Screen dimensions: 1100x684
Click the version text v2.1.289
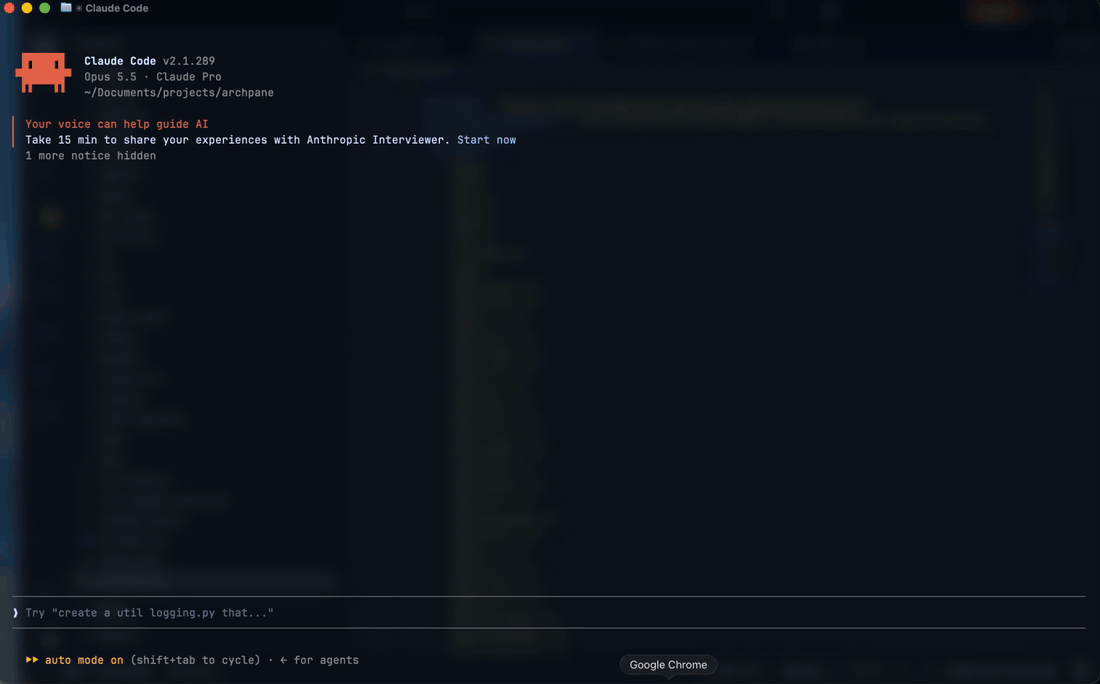click(x=189, y=61)
